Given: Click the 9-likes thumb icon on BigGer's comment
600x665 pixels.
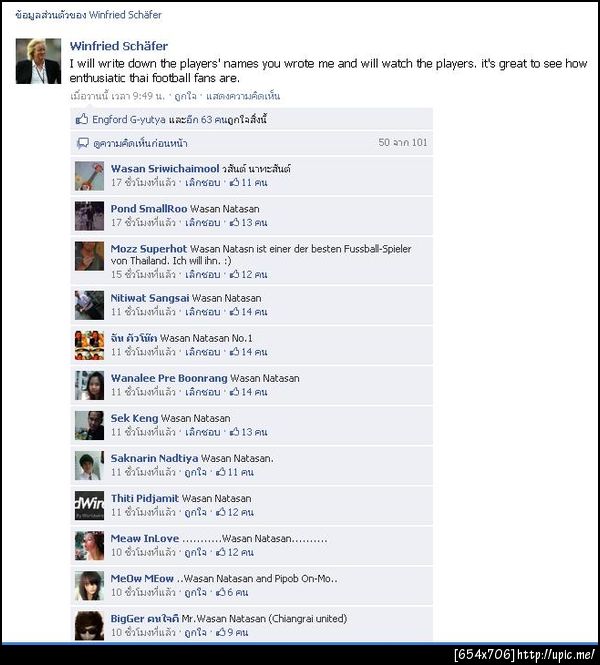Looking at the screenshot, I should pos(220,632).
